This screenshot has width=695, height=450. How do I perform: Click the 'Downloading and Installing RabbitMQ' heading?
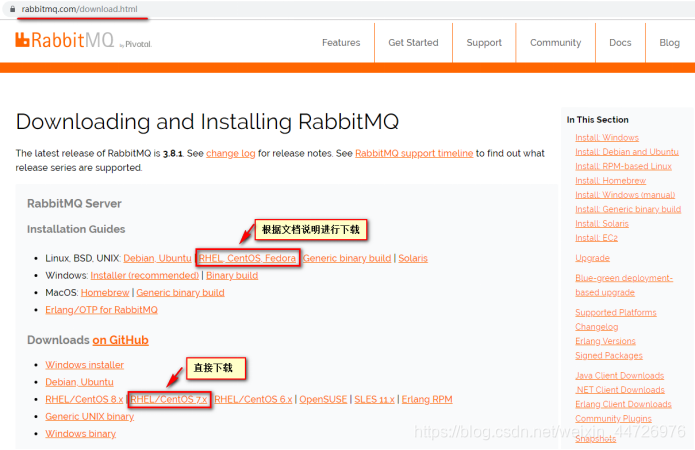click(207, 121)
